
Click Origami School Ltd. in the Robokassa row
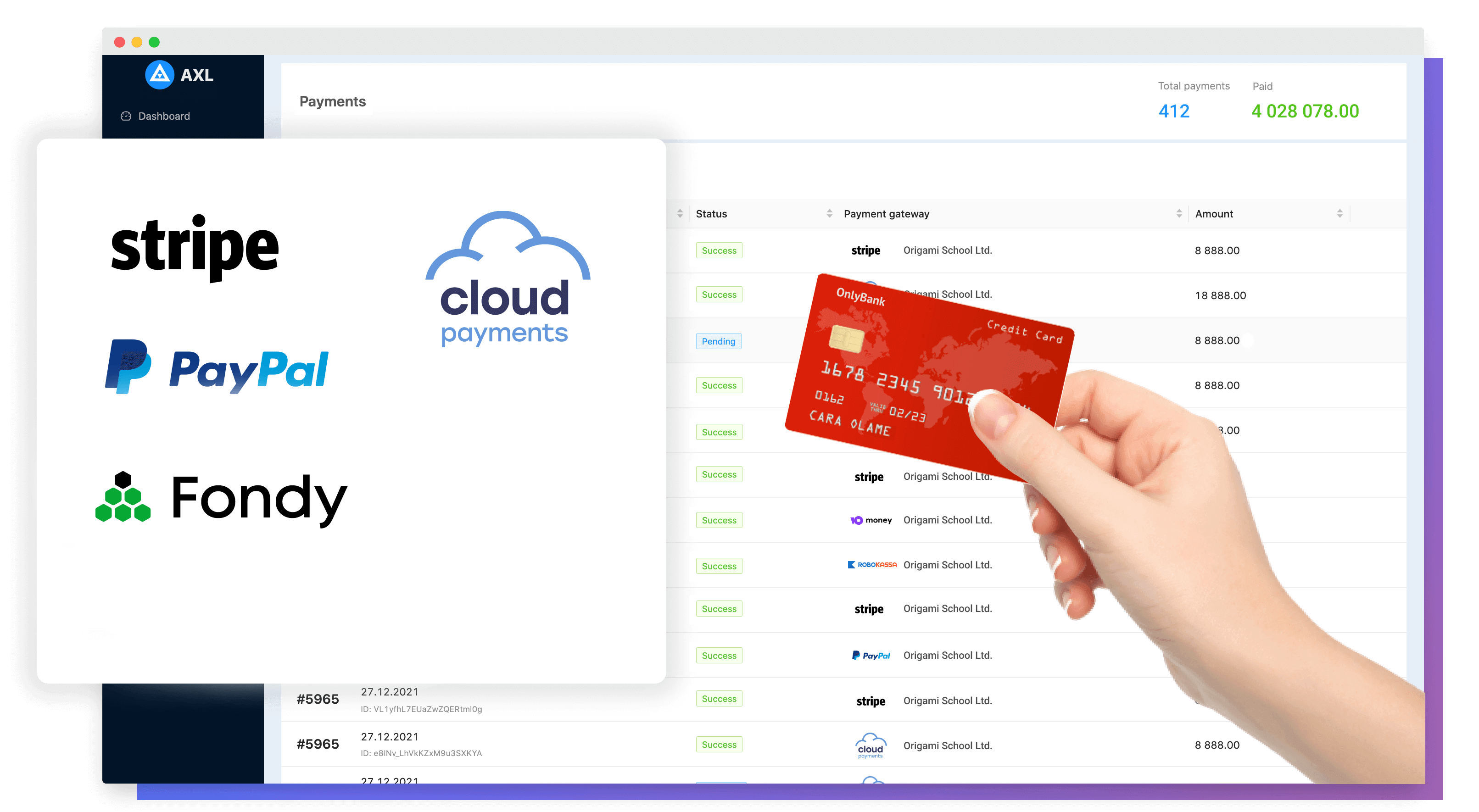pos(947,565)
